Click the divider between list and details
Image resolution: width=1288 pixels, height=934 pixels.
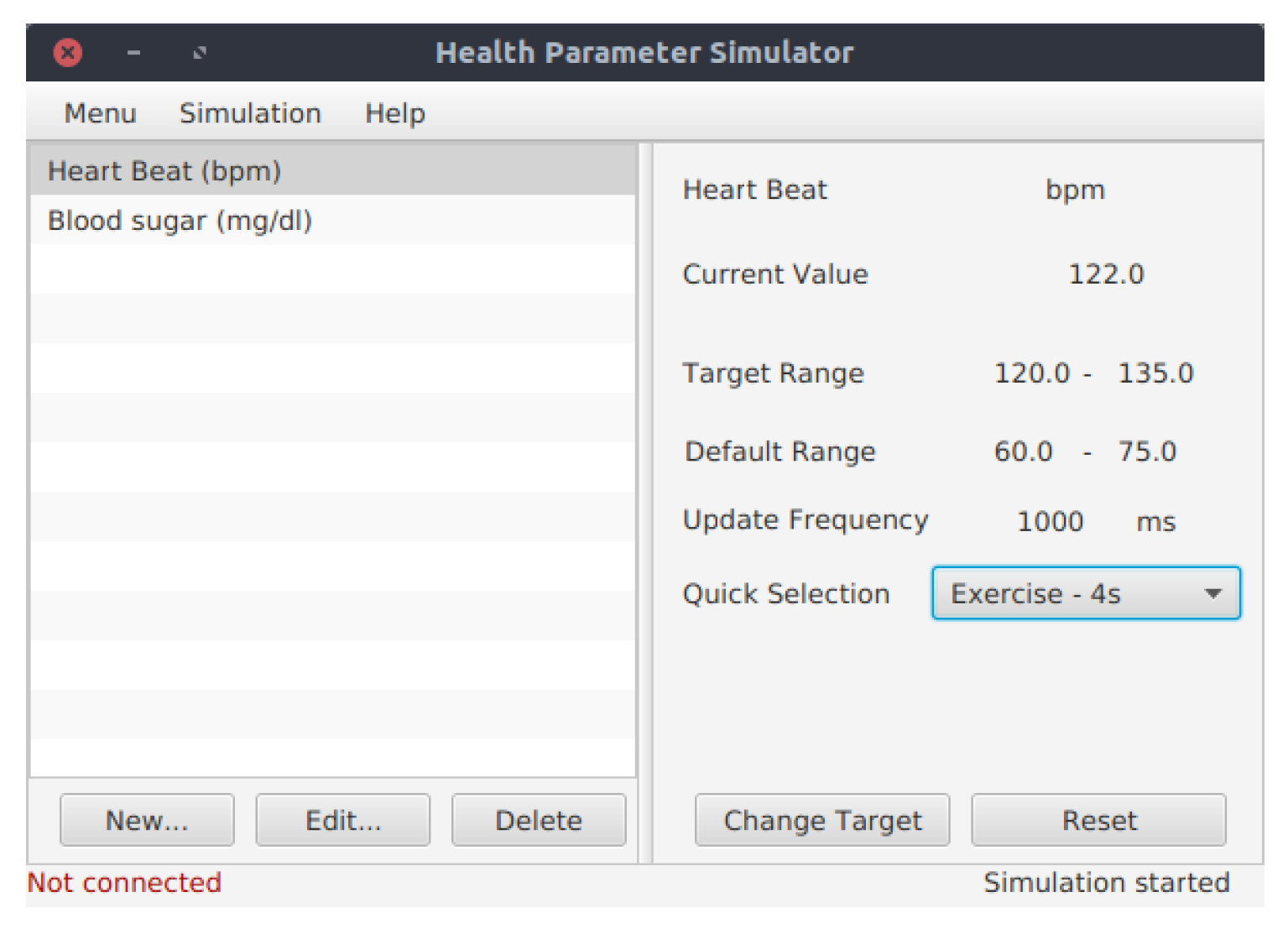[645, 504]
